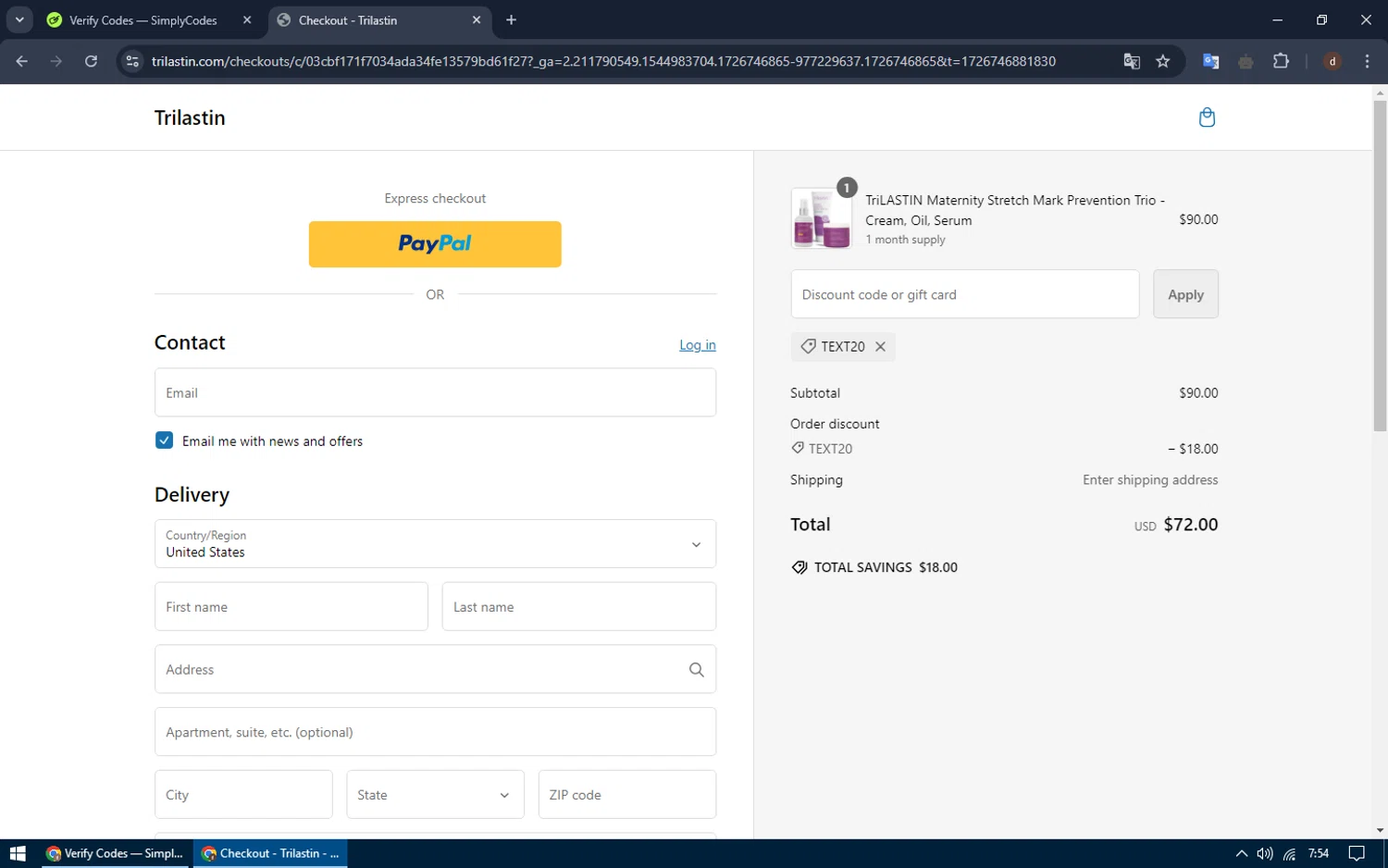
Task: Open the Google Translate extension icon
Action: pos(1210,61)
